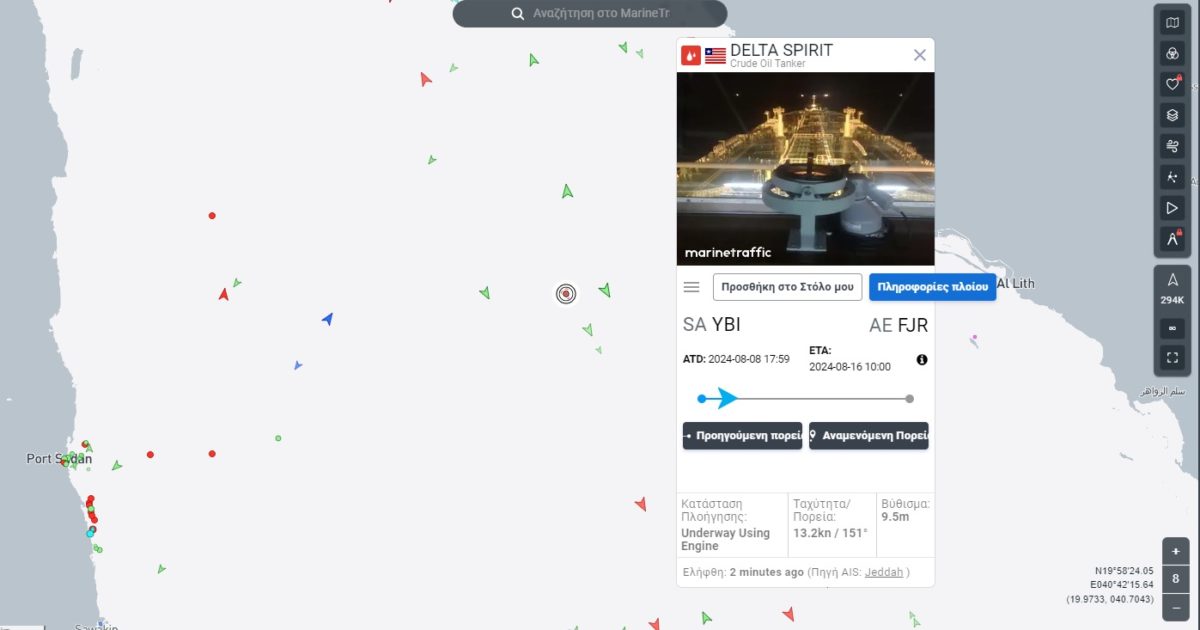This screenshot has height=630, width=1200.
Task: Show Προηγούμενη πορεία past track
Action: [x=742, y=436]
